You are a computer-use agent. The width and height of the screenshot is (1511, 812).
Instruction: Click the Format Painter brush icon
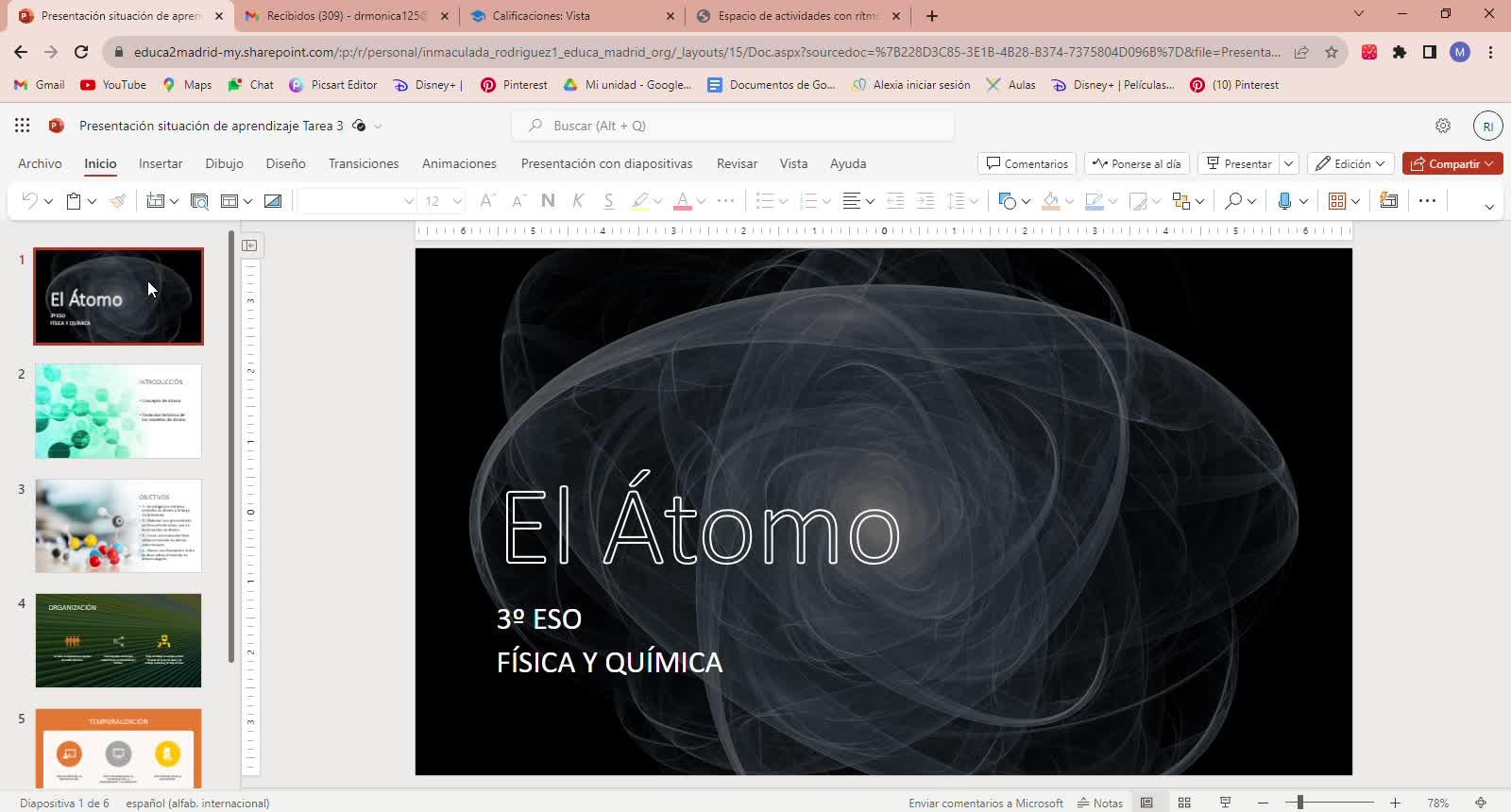[x=118, y=201]
